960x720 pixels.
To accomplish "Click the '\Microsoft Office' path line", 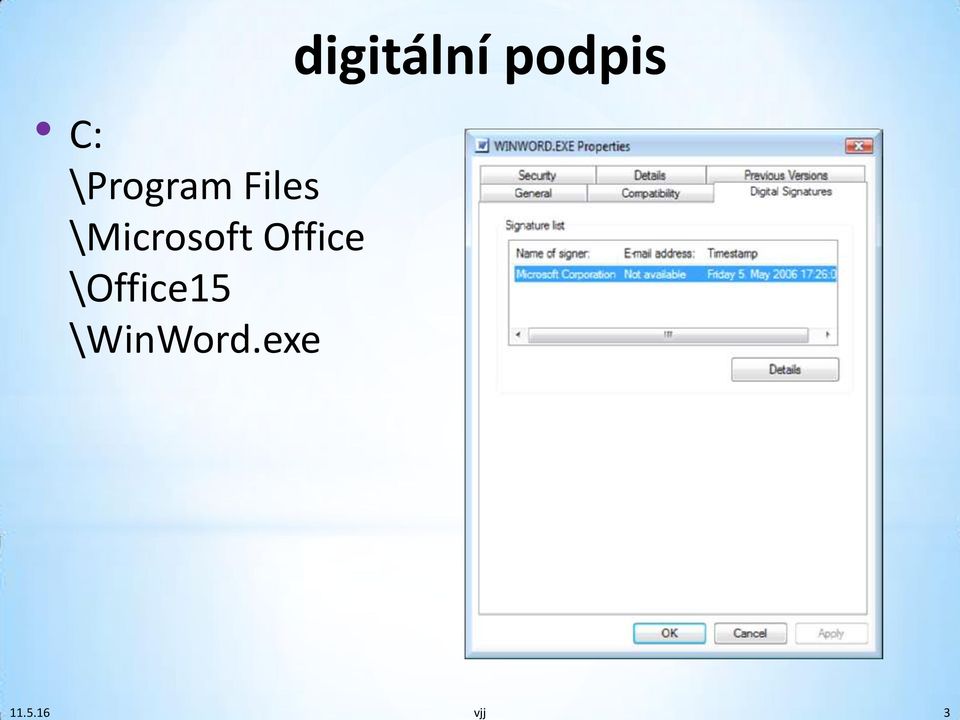I will [217, 236].
